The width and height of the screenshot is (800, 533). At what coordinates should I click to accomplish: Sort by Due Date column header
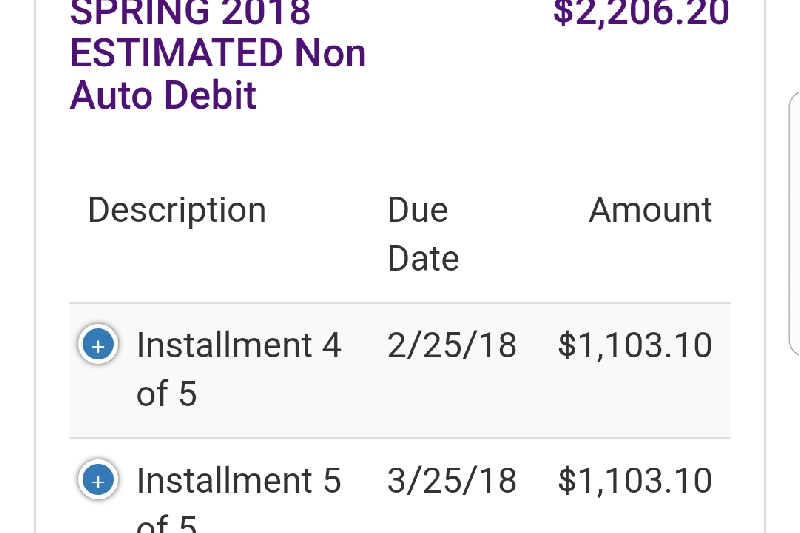point(423,234)
